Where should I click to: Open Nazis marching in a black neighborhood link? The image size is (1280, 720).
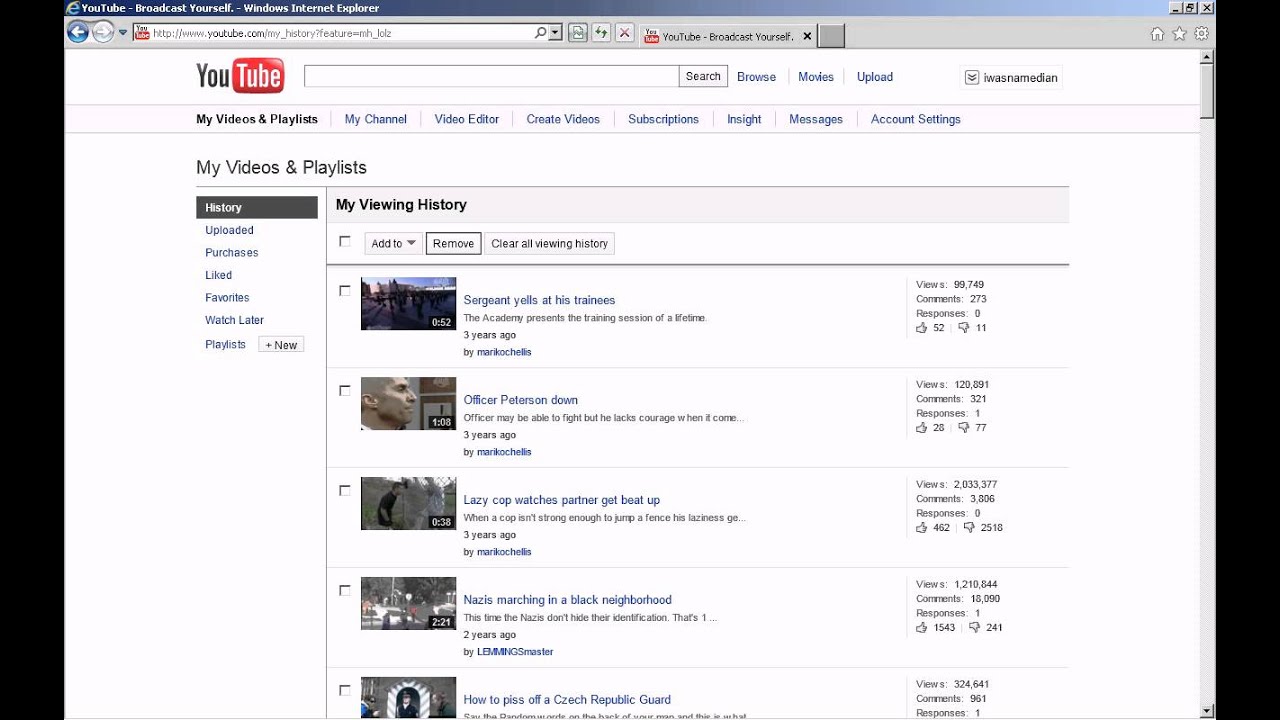567,600
